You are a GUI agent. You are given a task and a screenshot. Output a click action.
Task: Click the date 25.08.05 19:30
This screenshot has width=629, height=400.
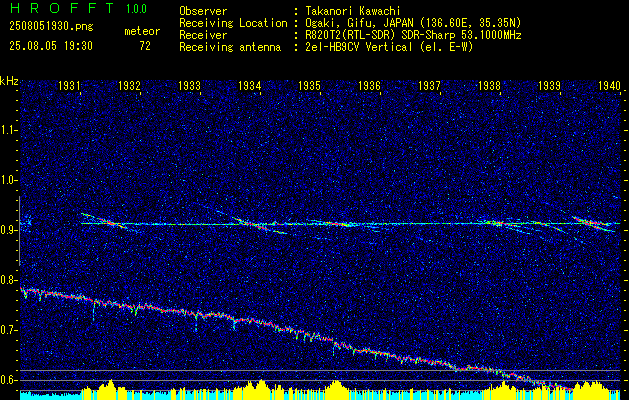click(x=51, y=46)
